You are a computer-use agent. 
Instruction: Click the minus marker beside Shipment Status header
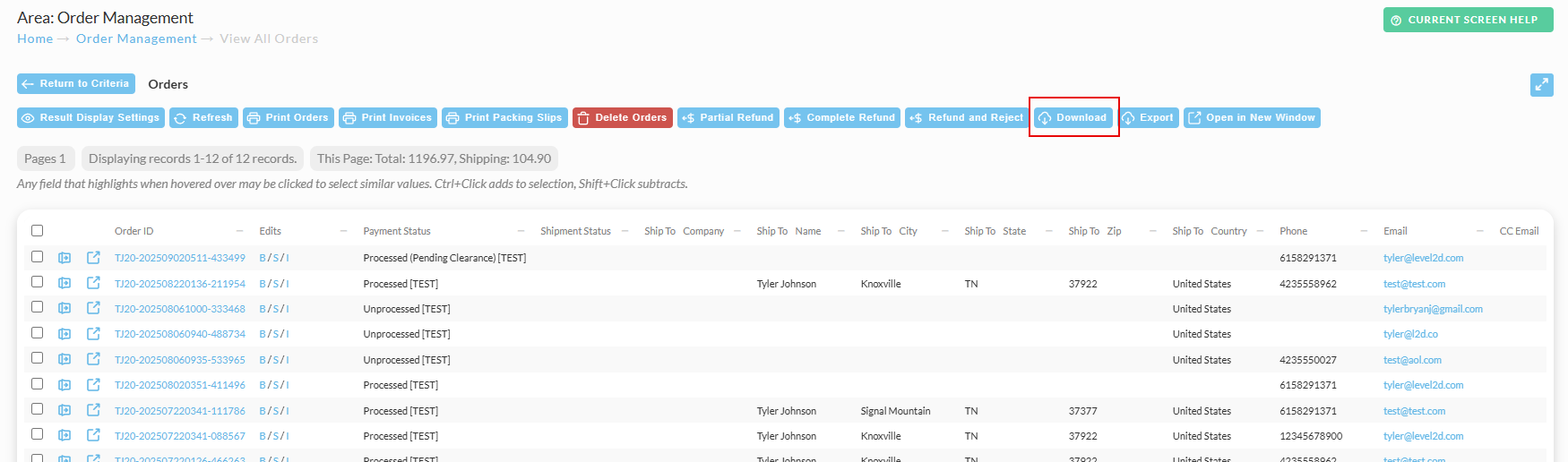coord(625,231)
